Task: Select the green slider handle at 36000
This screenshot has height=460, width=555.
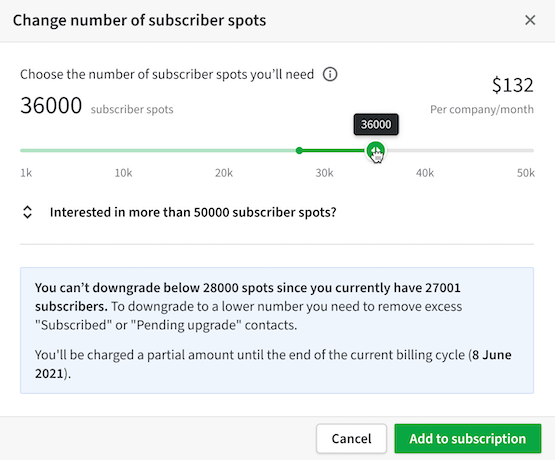Action: point(376,151)
